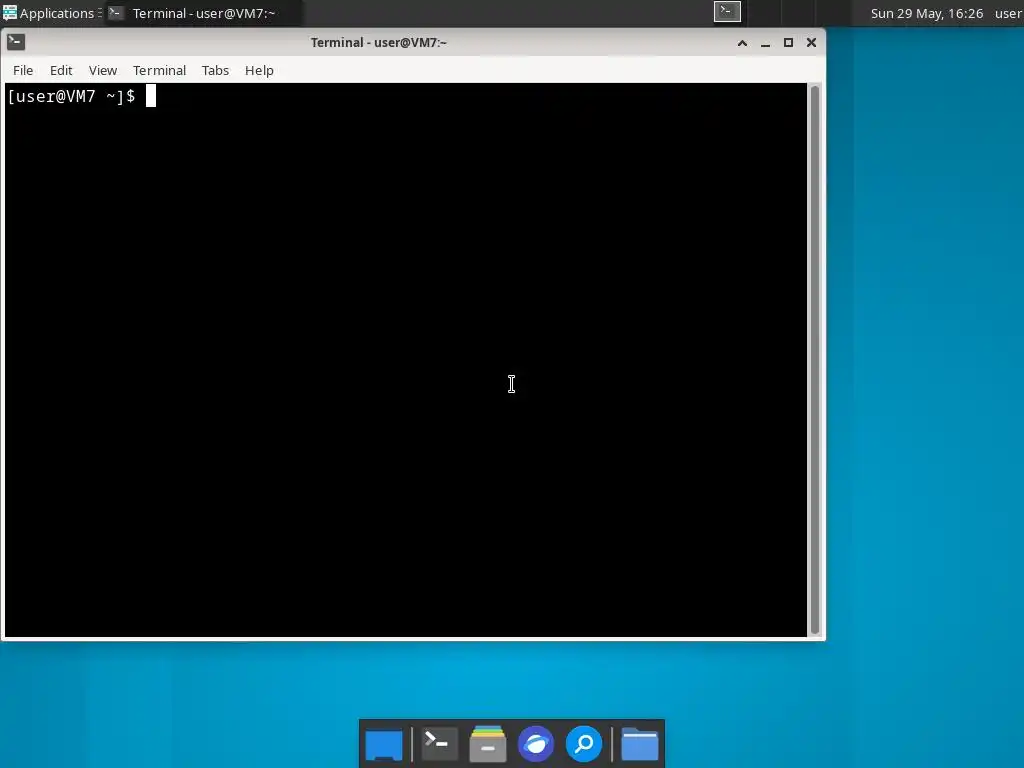This screenshot has height=768, width=1024.
Task: Open application finder magnifier in dock
Action: click(x=584, y=744)
